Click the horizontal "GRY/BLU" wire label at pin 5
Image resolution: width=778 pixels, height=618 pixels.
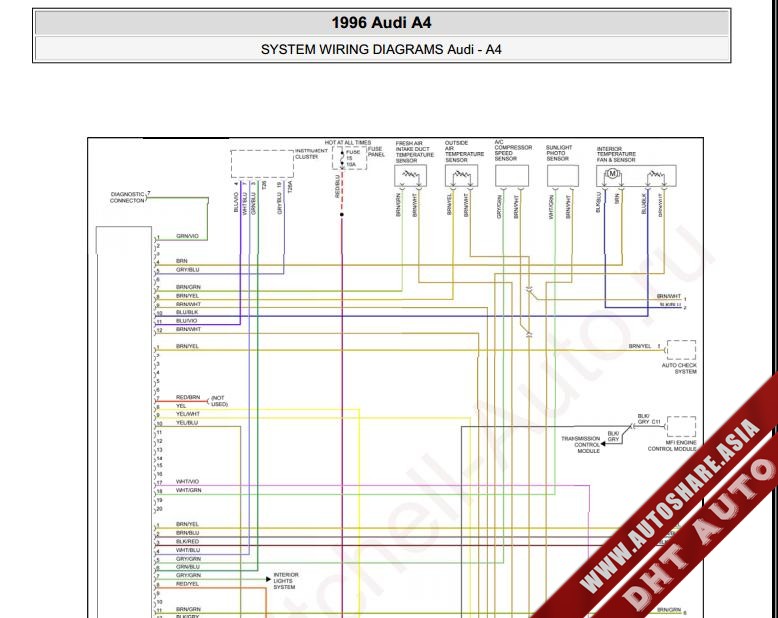tap(188, 270)
